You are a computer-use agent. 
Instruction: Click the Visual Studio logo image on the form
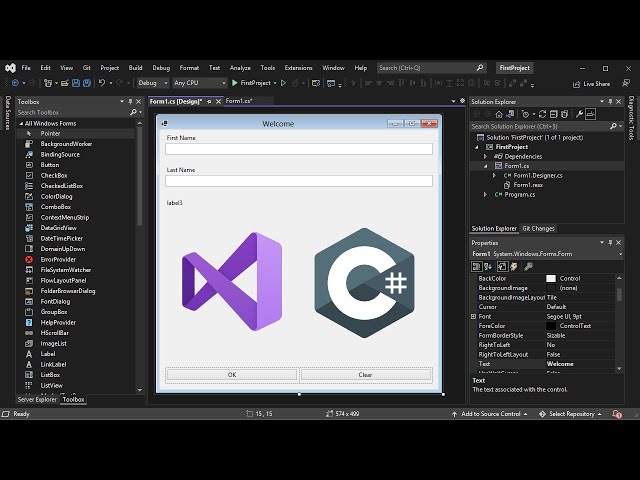point(232,282)
